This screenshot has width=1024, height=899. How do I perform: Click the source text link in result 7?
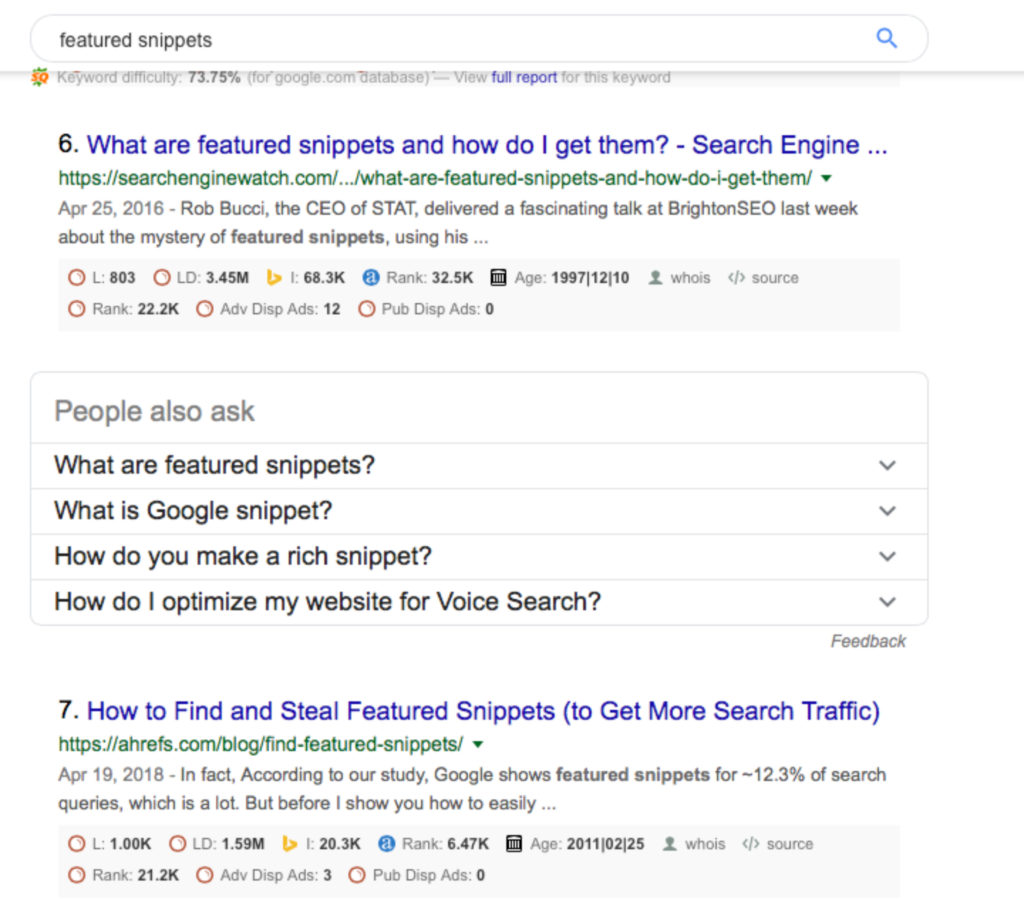point(790,844)
